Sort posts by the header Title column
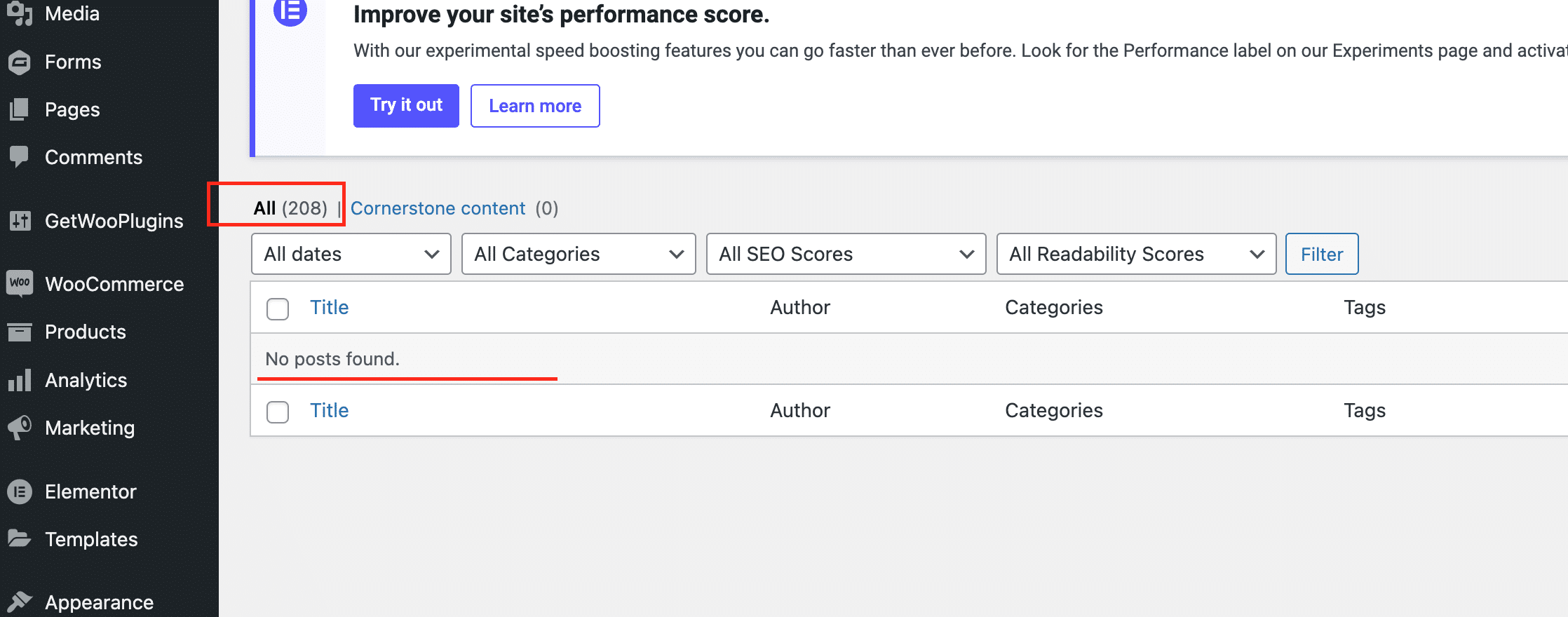The width and height of the screenshot is (1568, 617). click(x=329, y=307)
